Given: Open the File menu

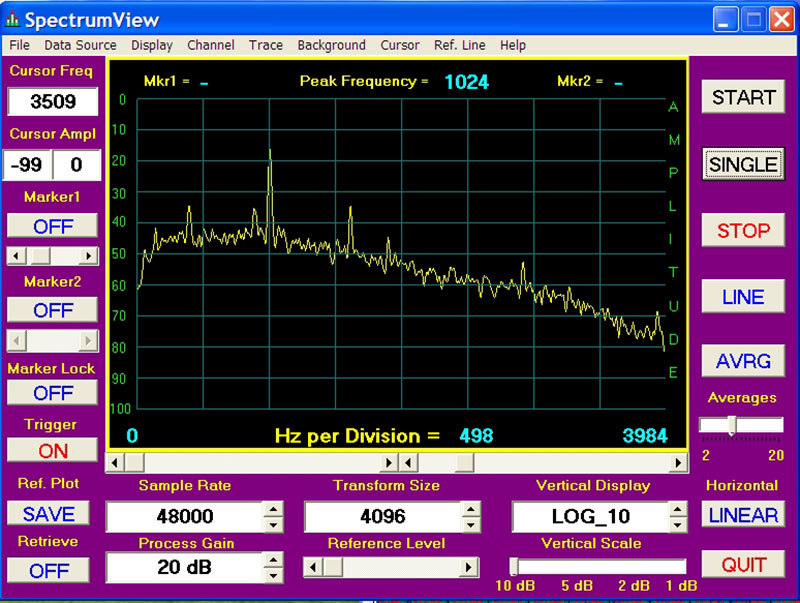Looking at the screenshot, I should pos(19,45).
